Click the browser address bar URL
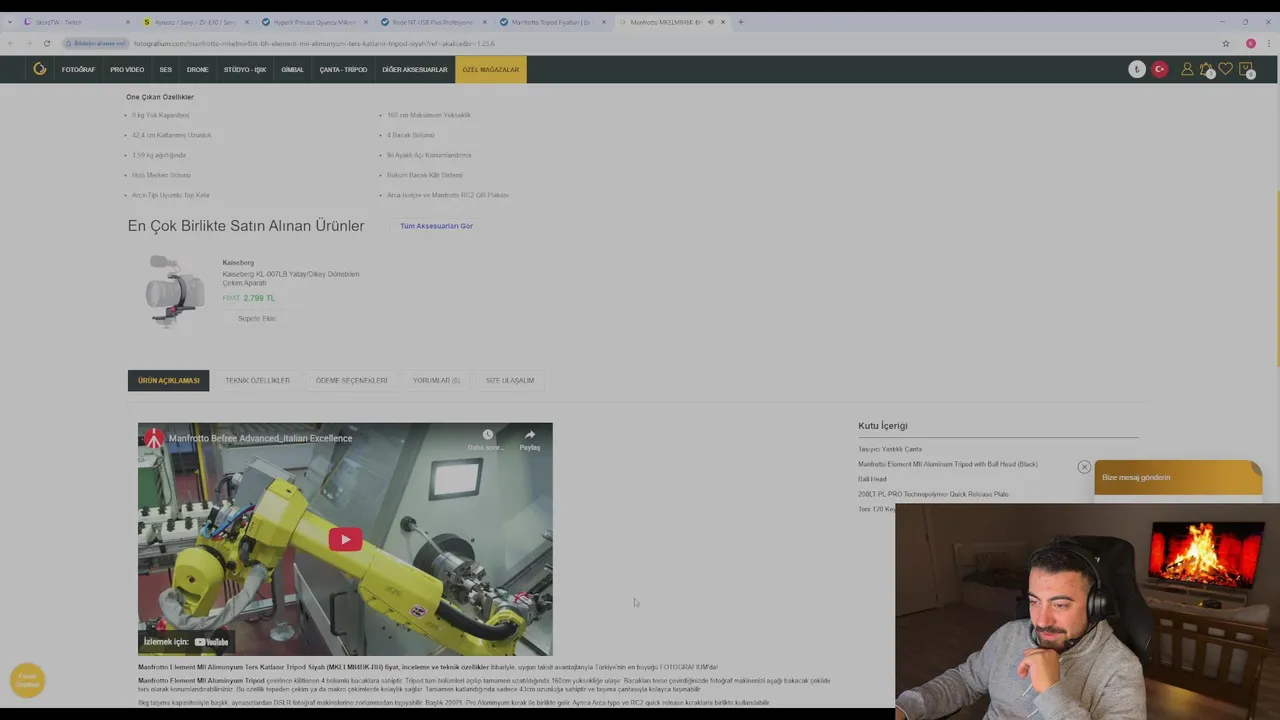Image resolution: width=1280 pixels, height=720 pixels. pyautogui.click(x=314, y=43)
